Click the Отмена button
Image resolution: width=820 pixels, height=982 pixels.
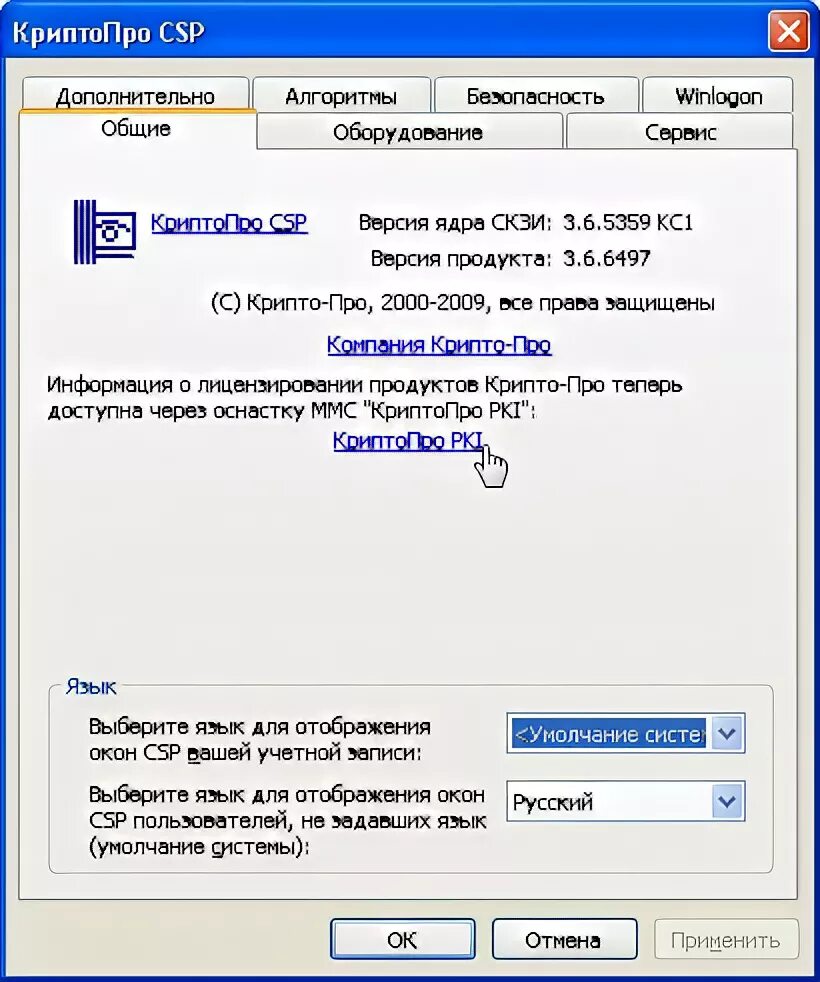point(564,939)
